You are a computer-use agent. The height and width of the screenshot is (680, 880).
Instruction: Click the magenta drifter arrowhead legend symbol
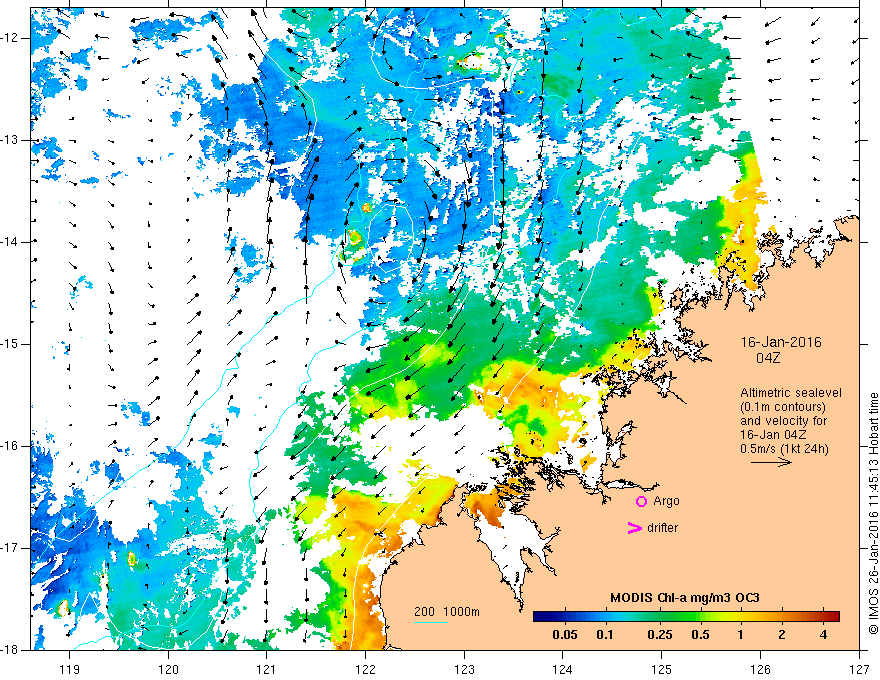634,528
